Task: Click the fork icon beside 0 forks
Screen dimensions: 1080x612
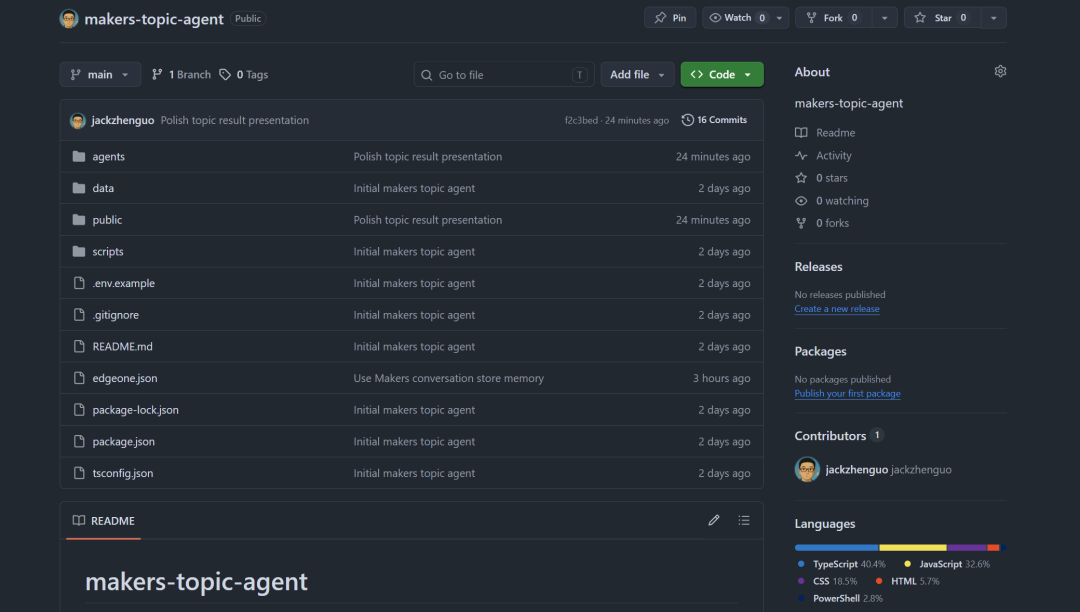Action: point(801,223)
